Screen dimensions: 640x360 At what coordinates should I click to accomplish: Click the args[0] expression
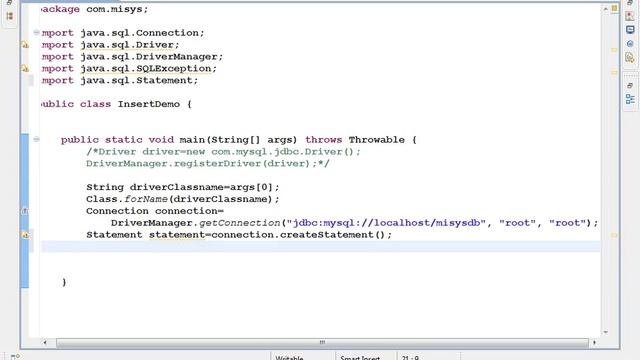click(251, 187)
